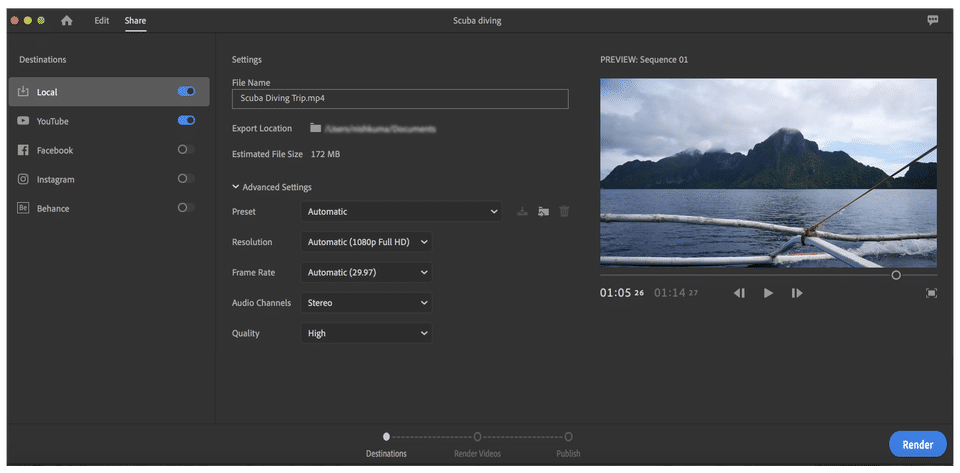960x473 pixels.
Task: Open the Audio Channels dropdown
Action: coord(366,303)
